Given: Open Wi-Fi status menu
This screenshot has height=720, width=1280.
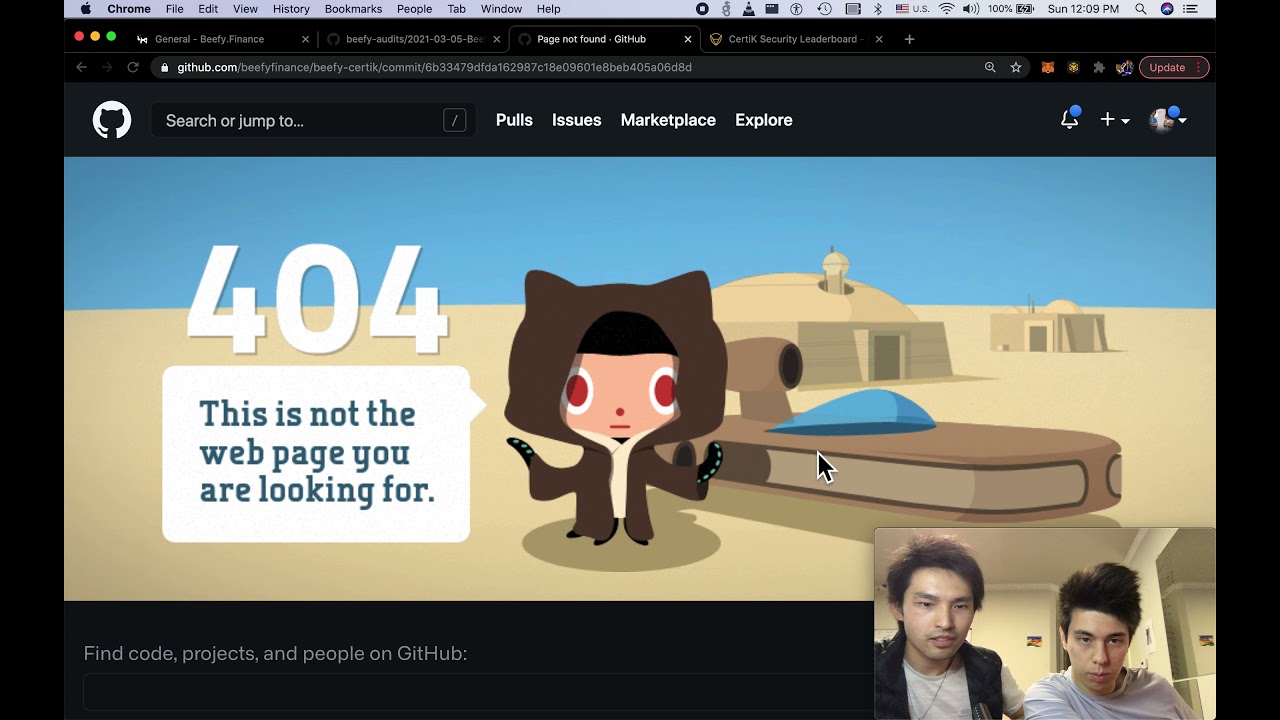Looking at the screenshot, I should pyautogui.click(x=946, y=9).
